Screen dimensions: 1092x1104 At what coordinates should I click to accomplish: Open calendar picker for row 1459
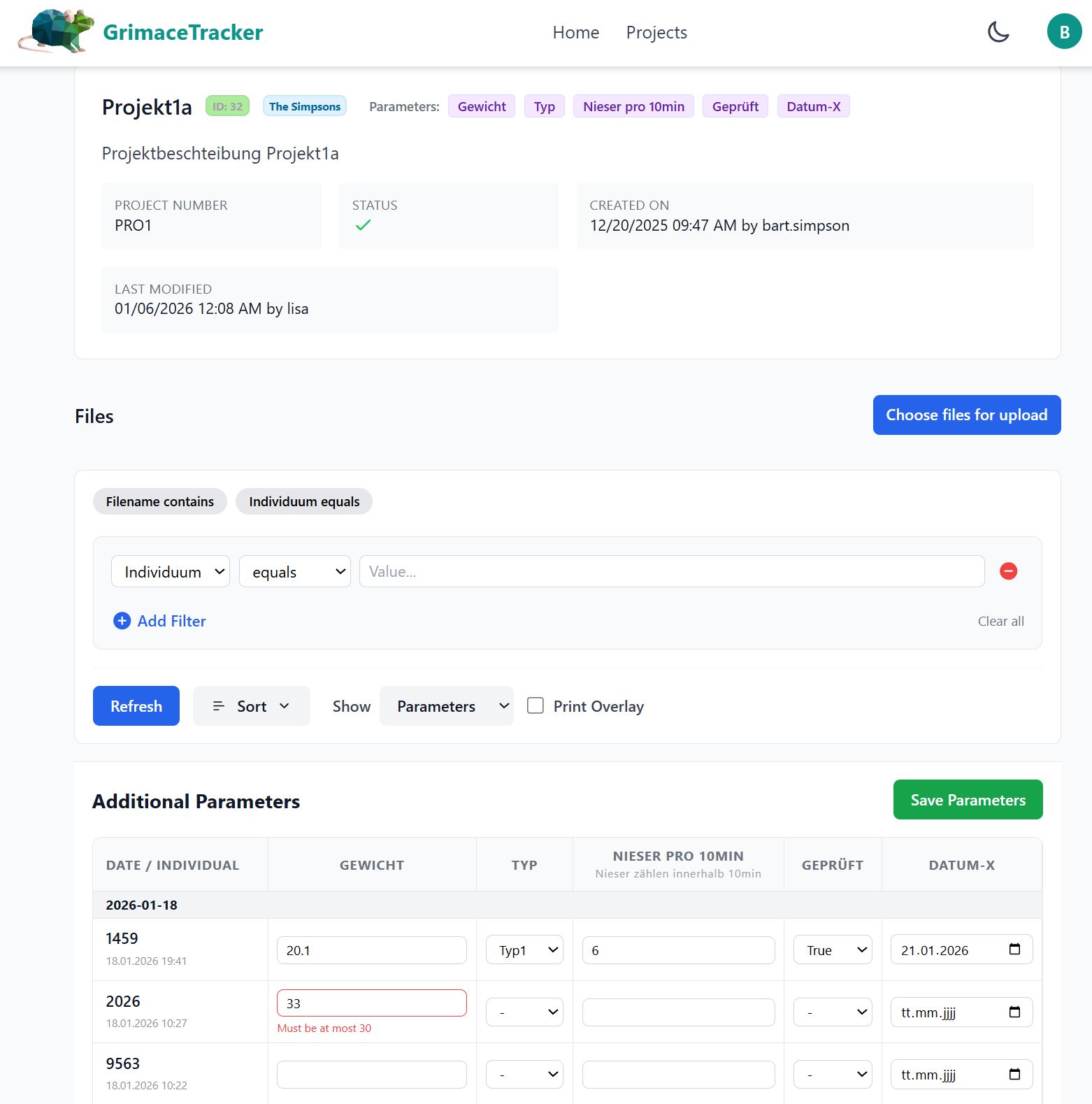tap(1014, 949)
